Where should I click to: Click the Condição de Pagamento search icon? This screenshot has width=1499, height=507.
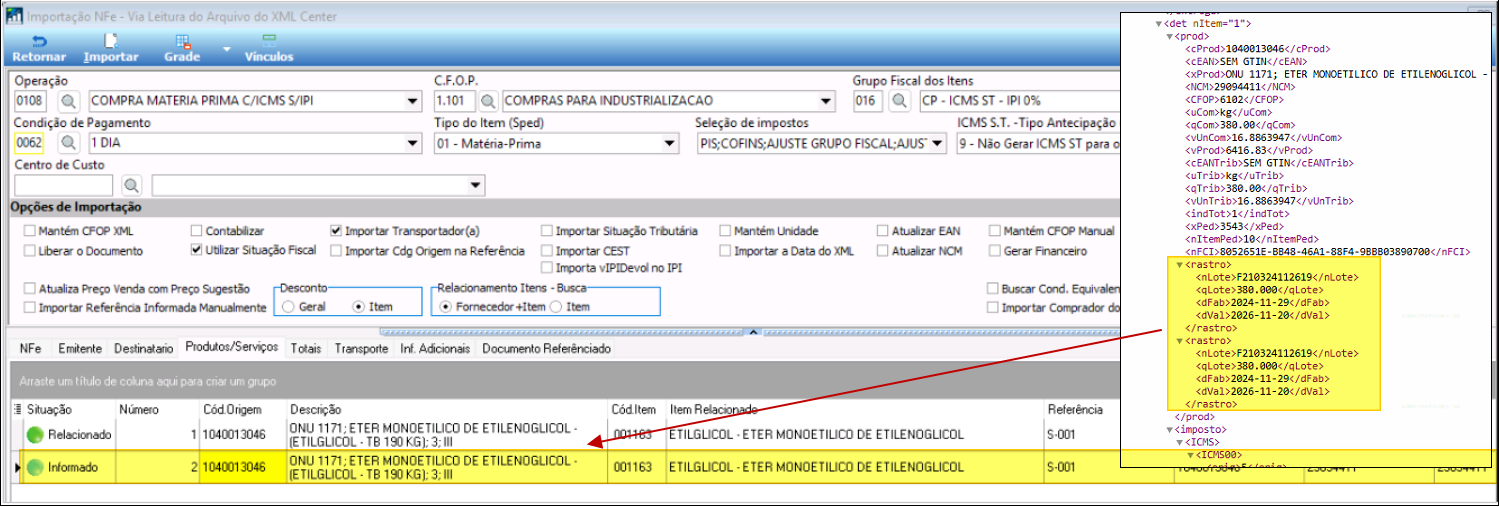click(x=70, y=144)
